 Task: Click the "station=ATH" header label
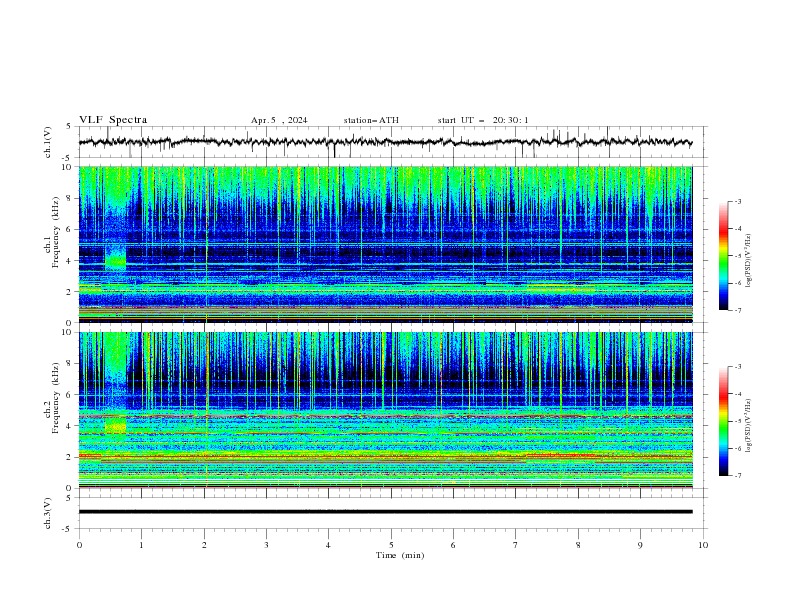371,120
